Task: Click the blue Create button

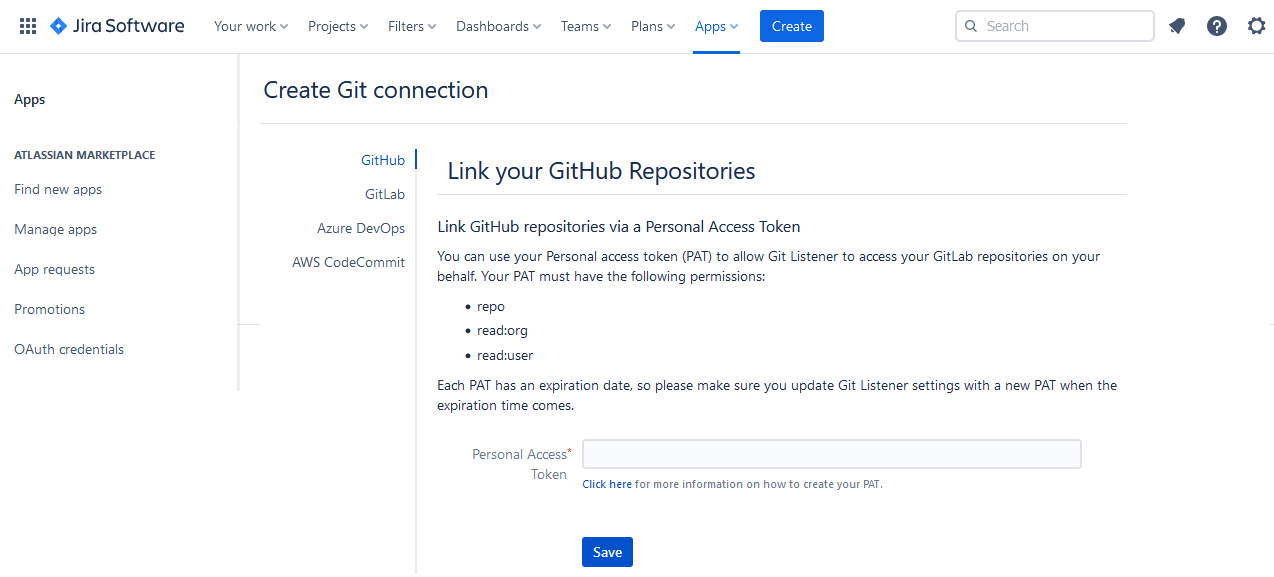Action: pos(791,26)
